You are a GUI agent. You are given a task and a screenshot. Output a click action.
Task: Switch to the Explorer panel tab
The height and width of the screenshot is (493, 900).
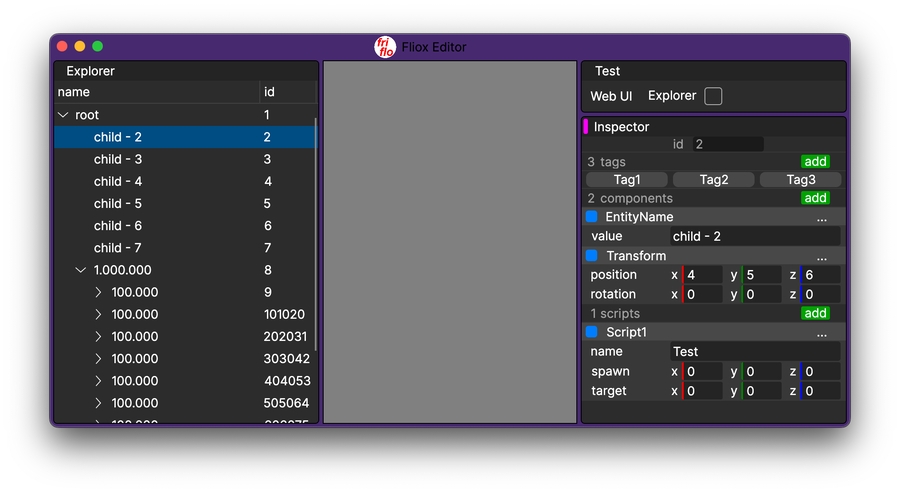(x=90, y=71)
